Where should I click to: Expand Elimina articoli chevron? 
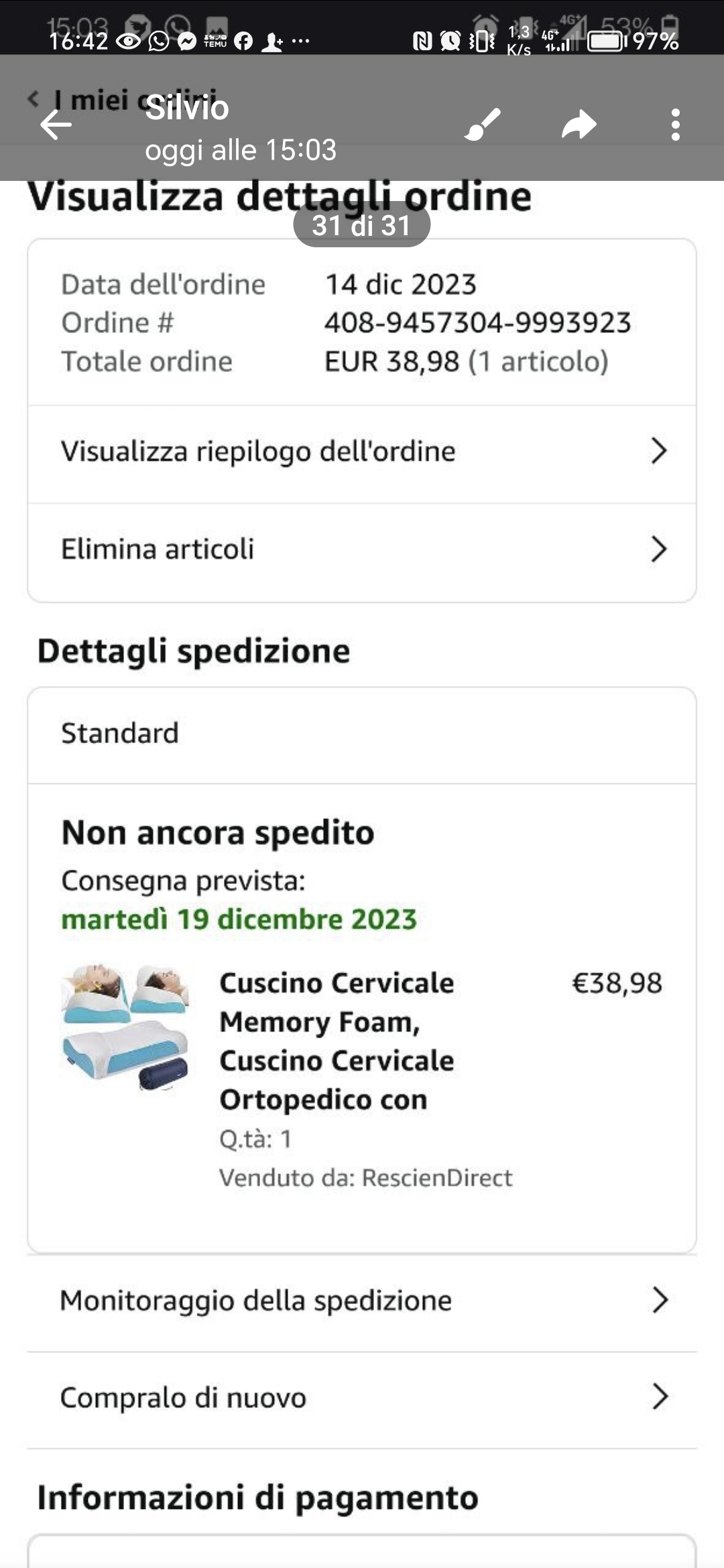(x=659, y=549)
